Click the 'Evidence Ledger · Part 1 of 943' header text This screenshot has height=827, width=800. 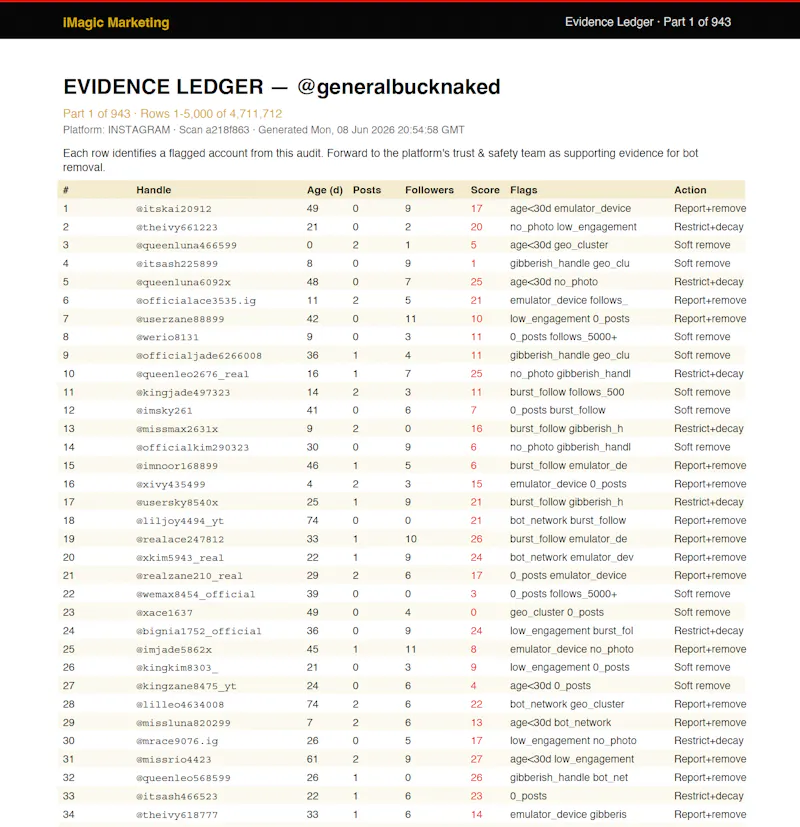(648, 22)
